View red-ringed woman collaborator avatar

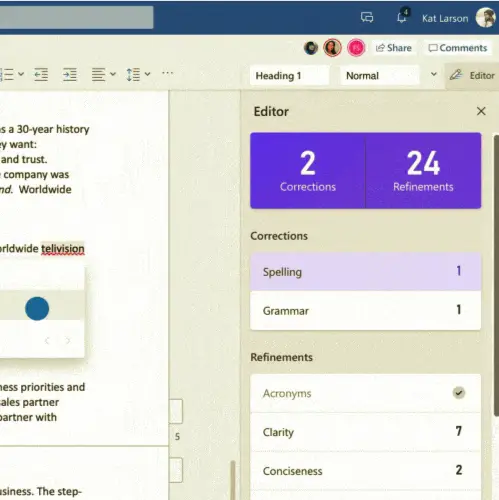click(x=332, y=48)
